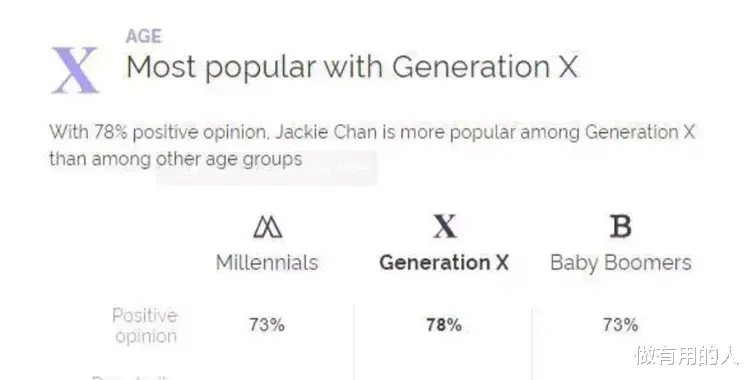This screenshot has width=750, height=380.
Task: Select the bold Generation X label
Action: (444, 263)
